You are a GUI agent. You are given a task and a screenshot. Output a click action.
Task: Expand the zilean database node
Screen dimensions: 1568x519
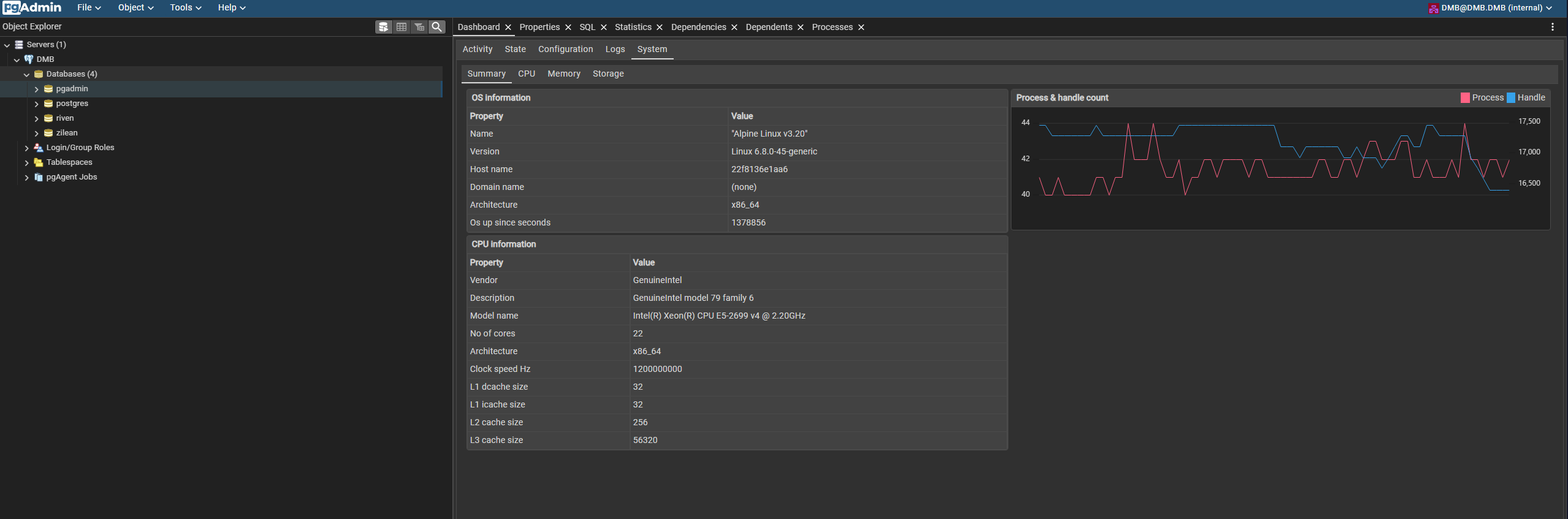tap(36, 133)
